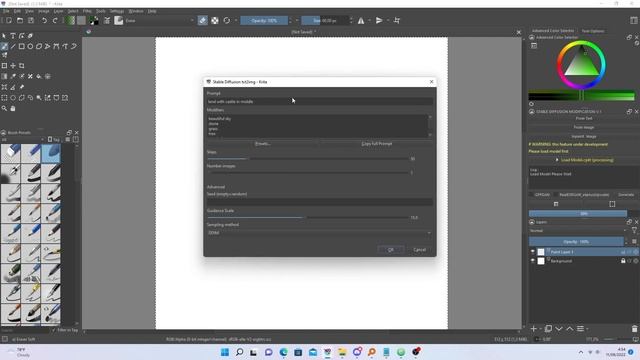640x360 pixels.
Task: Select the Ellipse shape tool
Action: pyautogui.click(x=30, y=47)
